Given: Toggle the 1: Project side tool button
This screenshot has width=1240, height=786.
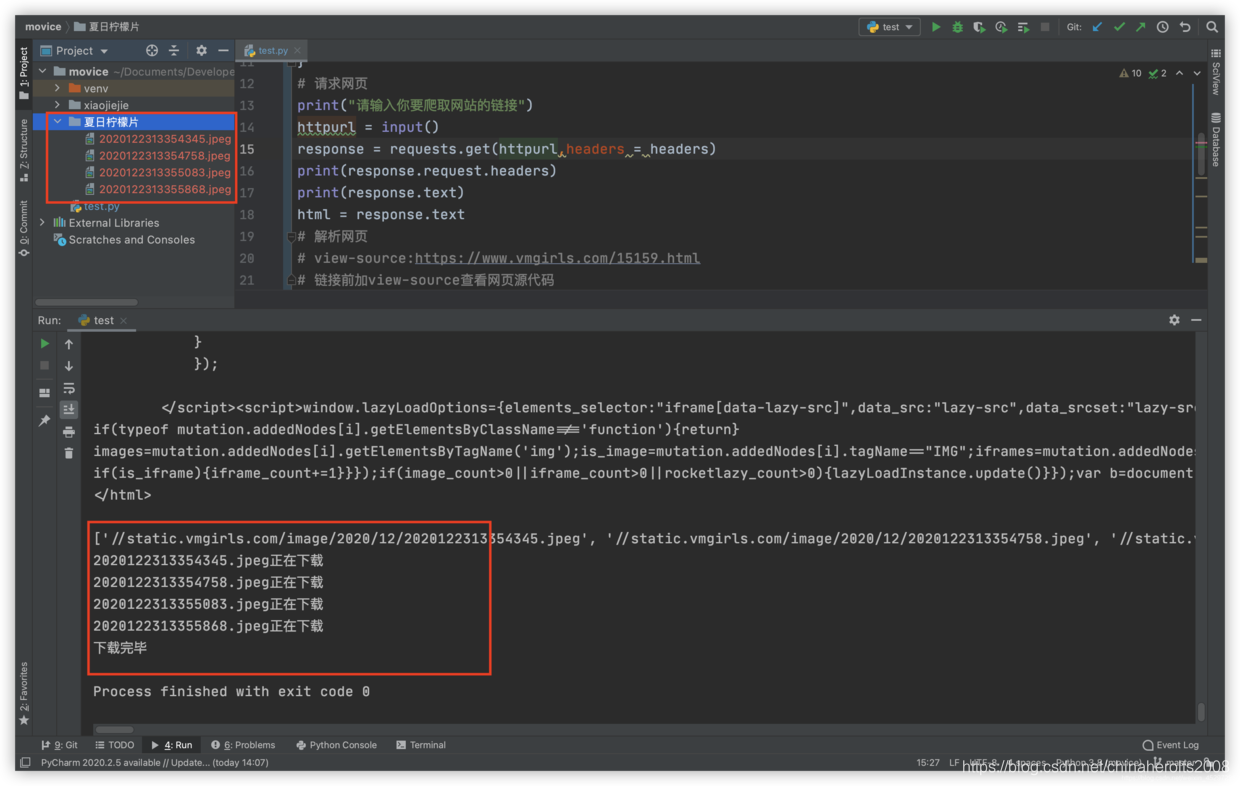Looking at the screenshot, I should pyautogui.click(x=24, y=73).
